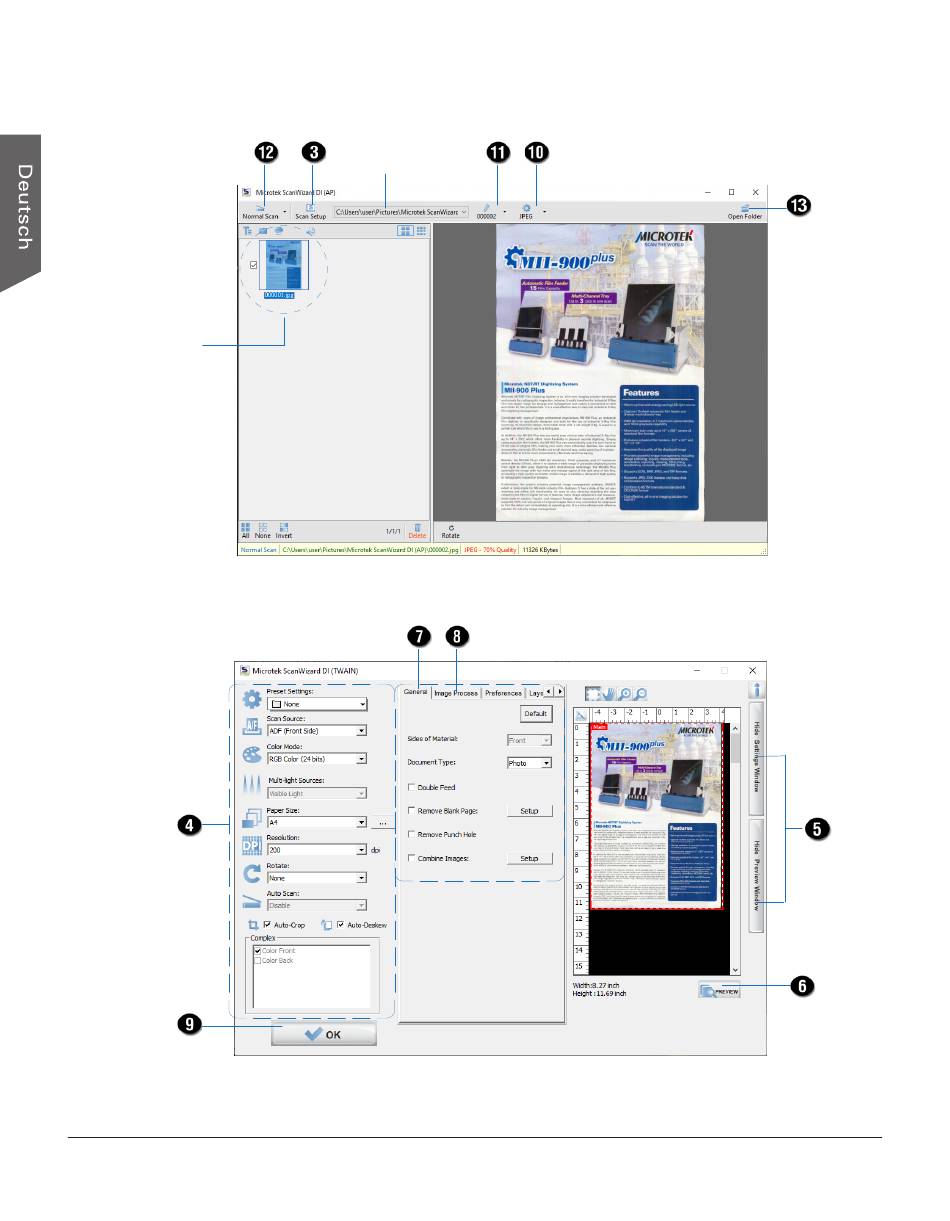Select the scan frame tool in TWAIN preview
The width and height of the screenshot is (950, 1221).
point(593,693)
